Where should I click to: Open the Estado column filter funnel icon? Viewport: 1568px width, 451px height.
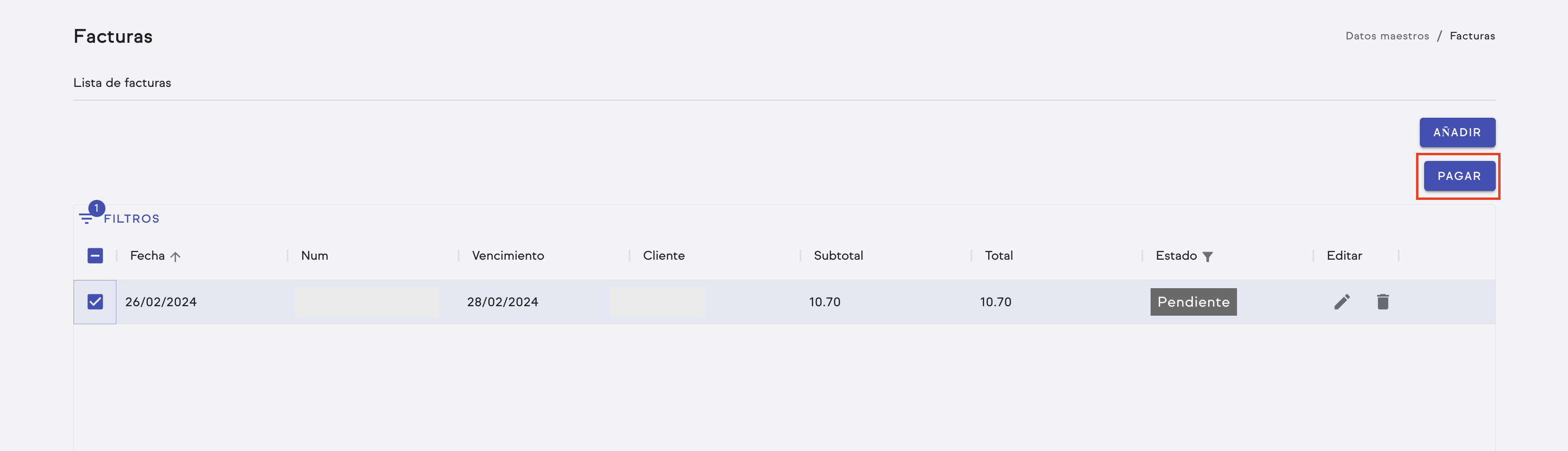1208,257
